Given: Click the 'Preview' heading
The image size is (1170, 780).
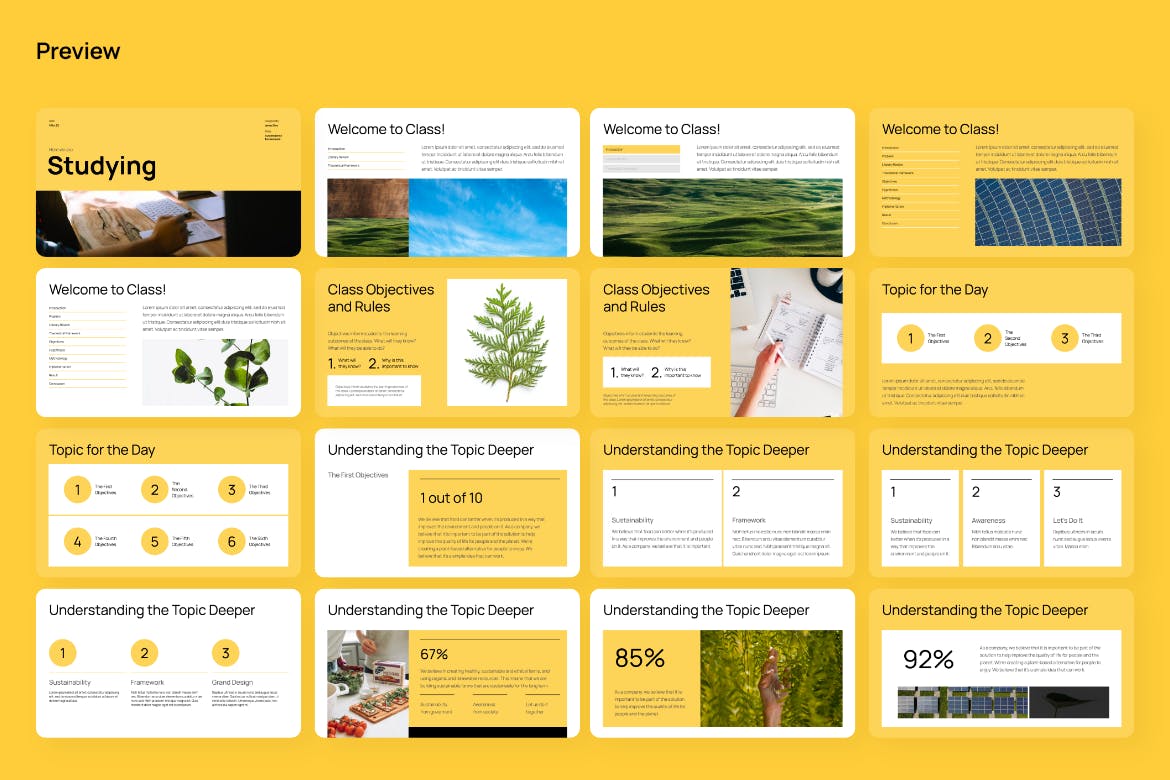Looking at the screenshot, I should click(x=78, y=51).
